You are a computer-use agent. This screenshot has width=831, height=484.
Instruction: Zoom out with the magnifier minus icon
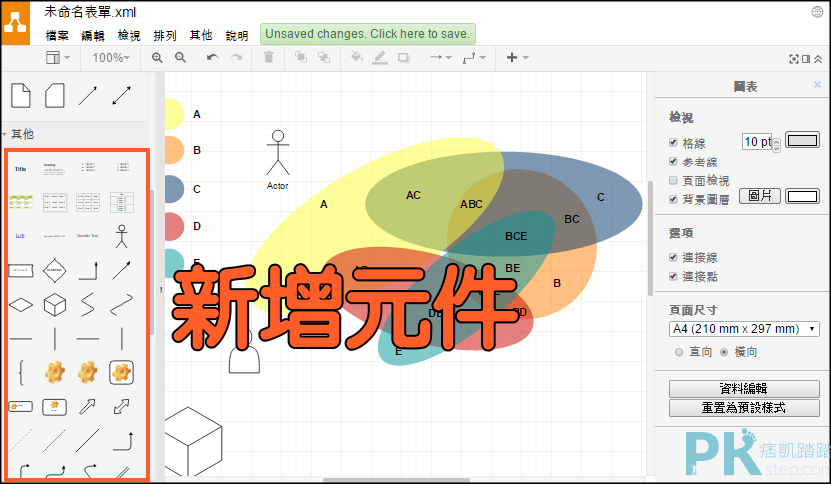click(x=181, y=57)
